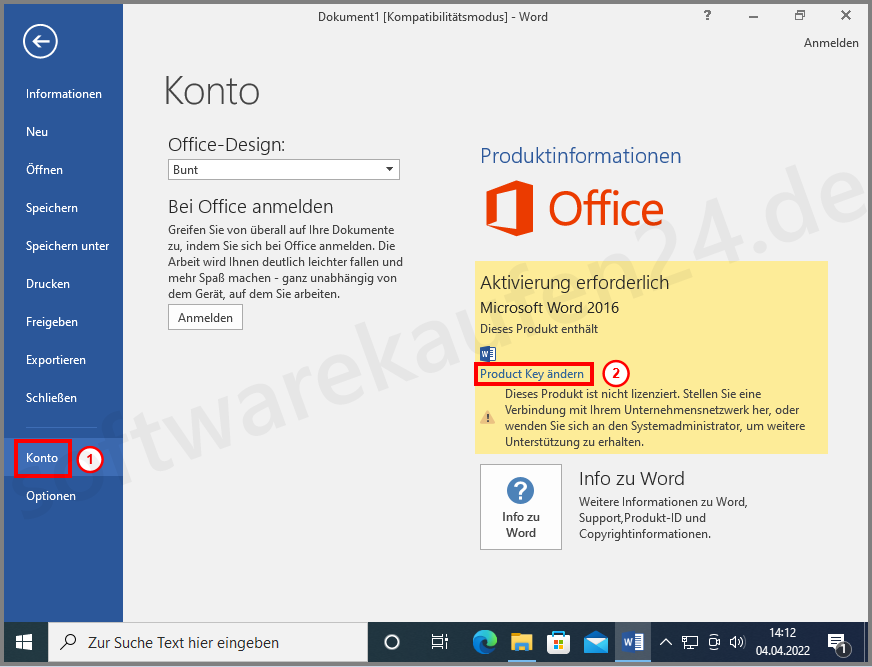Open Optionen from the sidebar

50,495
